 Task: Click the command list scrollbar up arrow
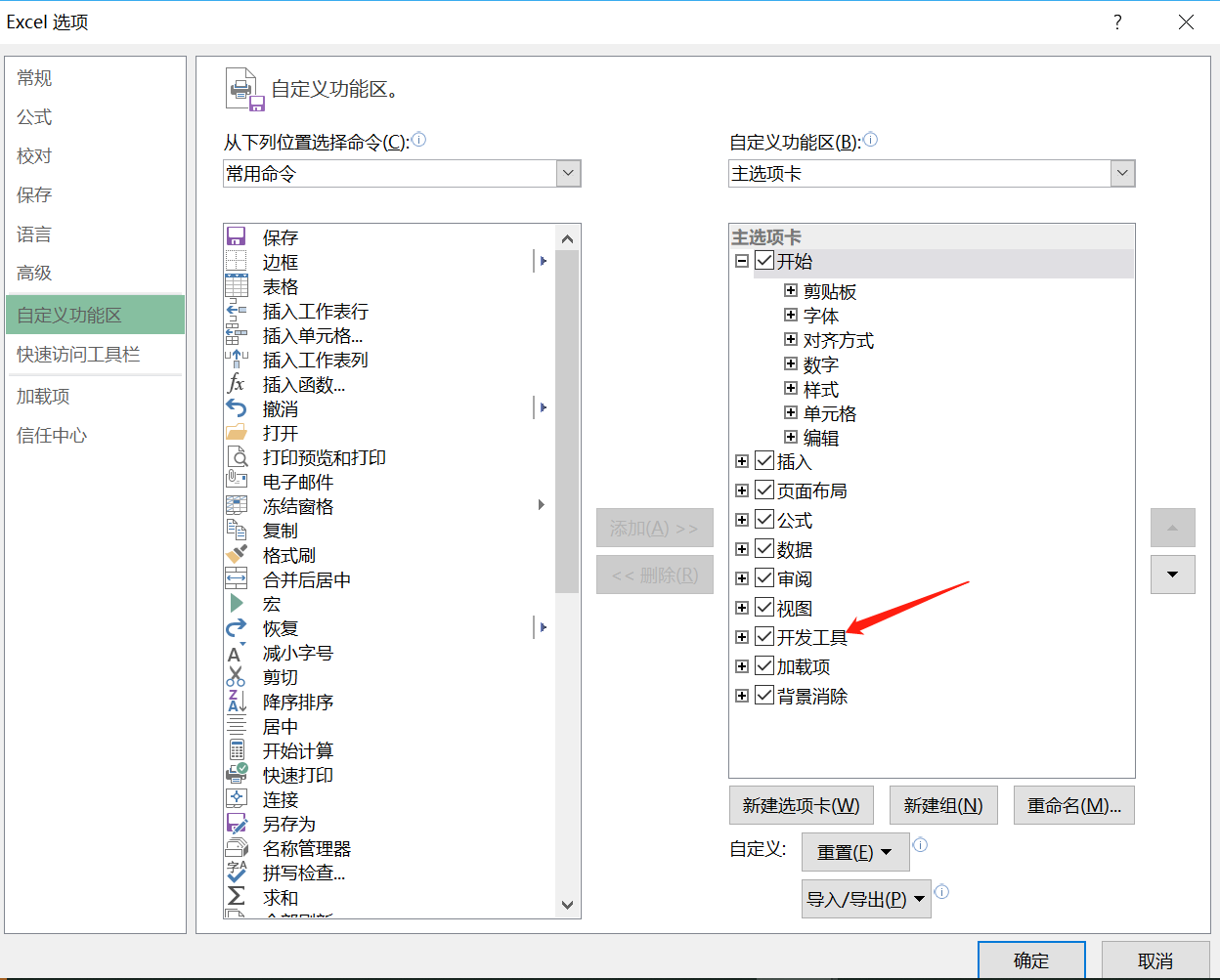click(x=567, y=238)
